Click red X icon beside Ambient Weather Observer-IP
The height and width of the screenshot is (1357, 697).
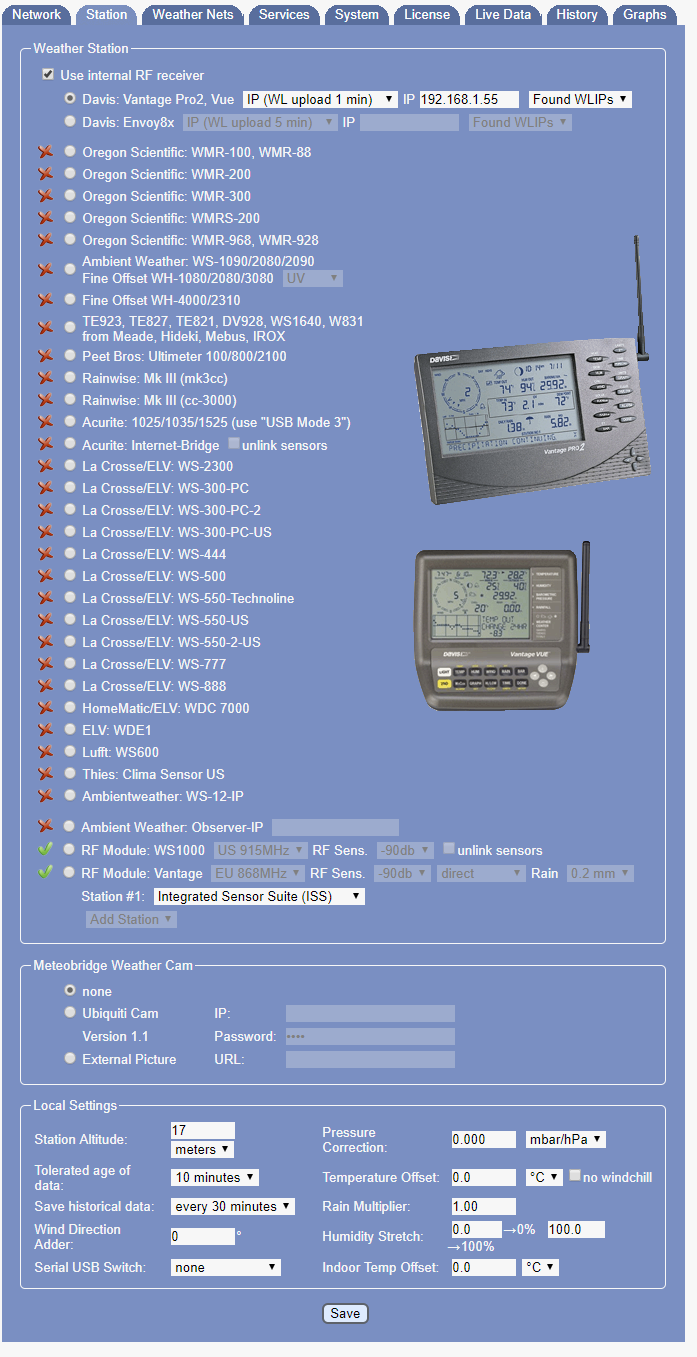point(45,827)
